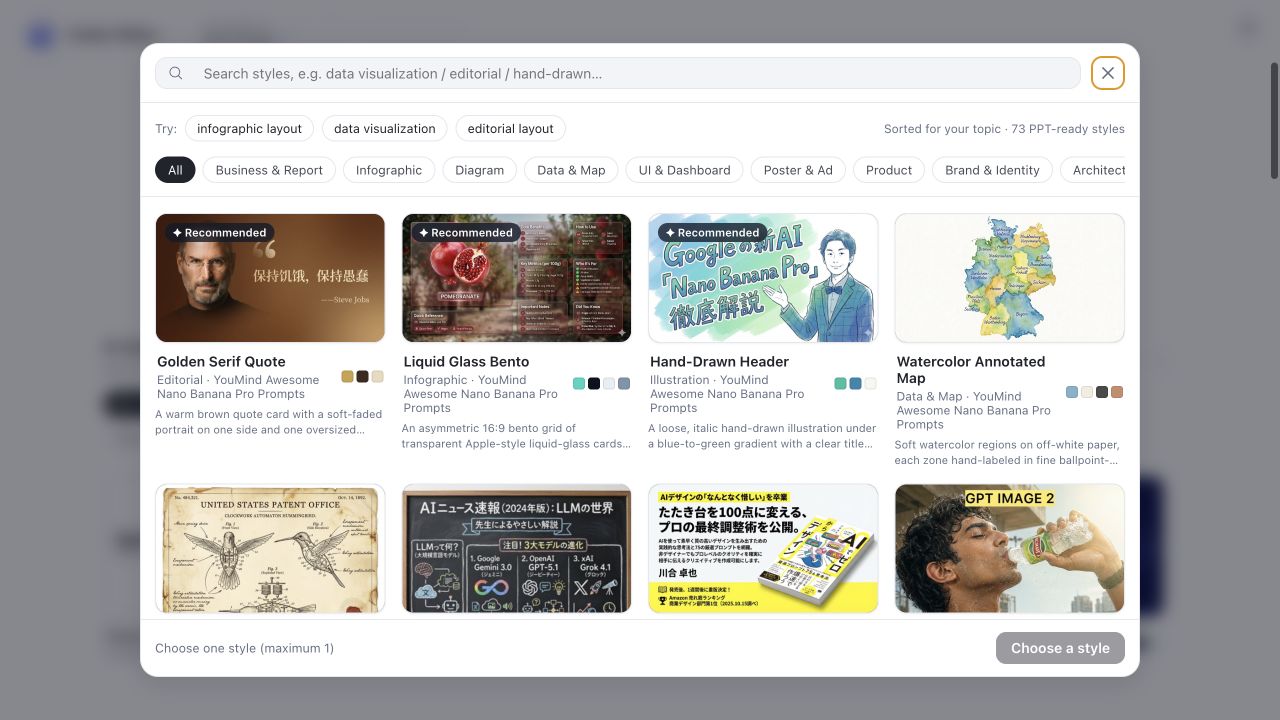This screenshot has height=720, width=1280.
Task: Open the patent office hummingbird style thumbnail
Action: (x=270, y=549)
